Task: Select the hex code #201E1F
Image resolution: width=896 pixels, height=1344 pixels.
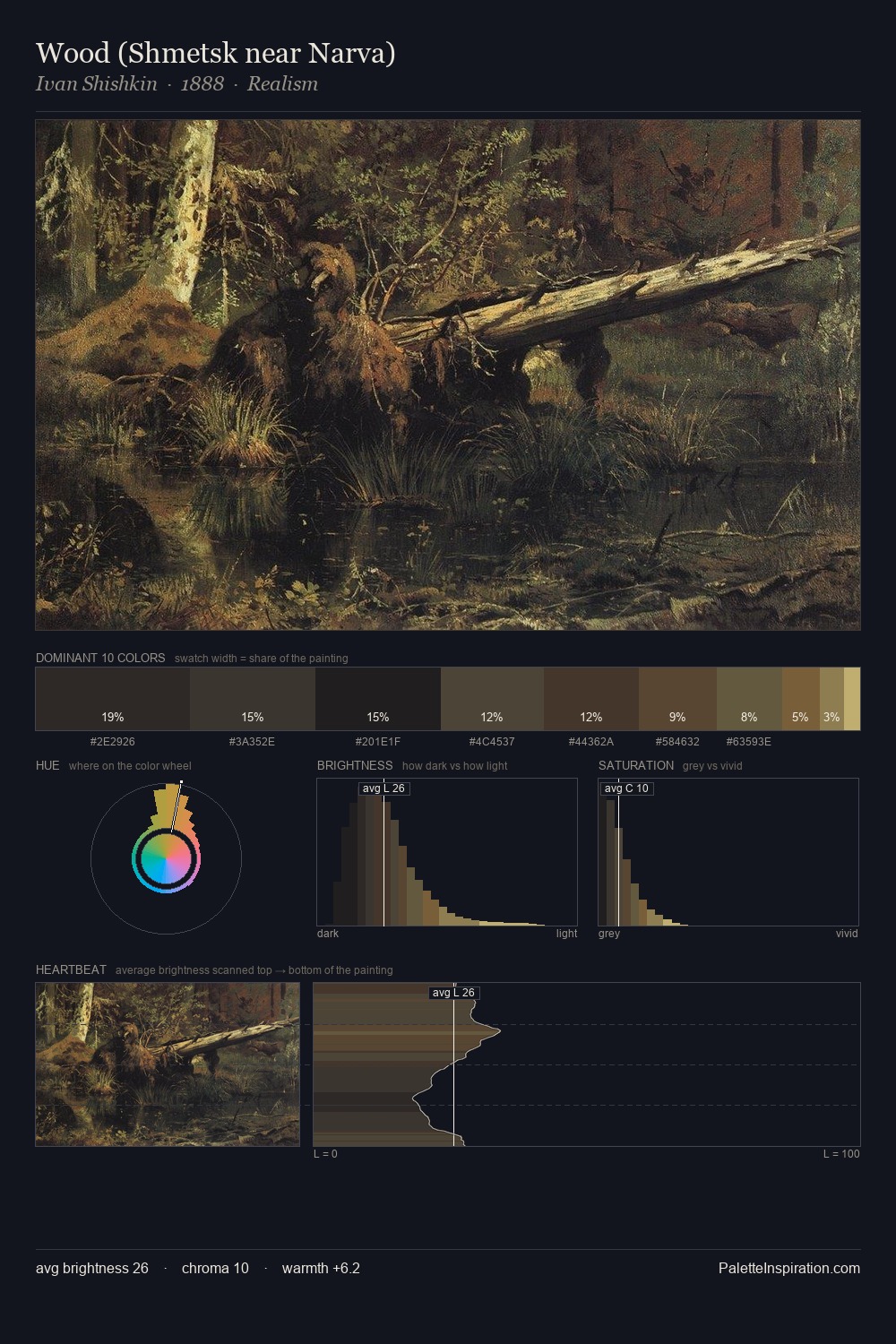Action: (x=378, y=742)
